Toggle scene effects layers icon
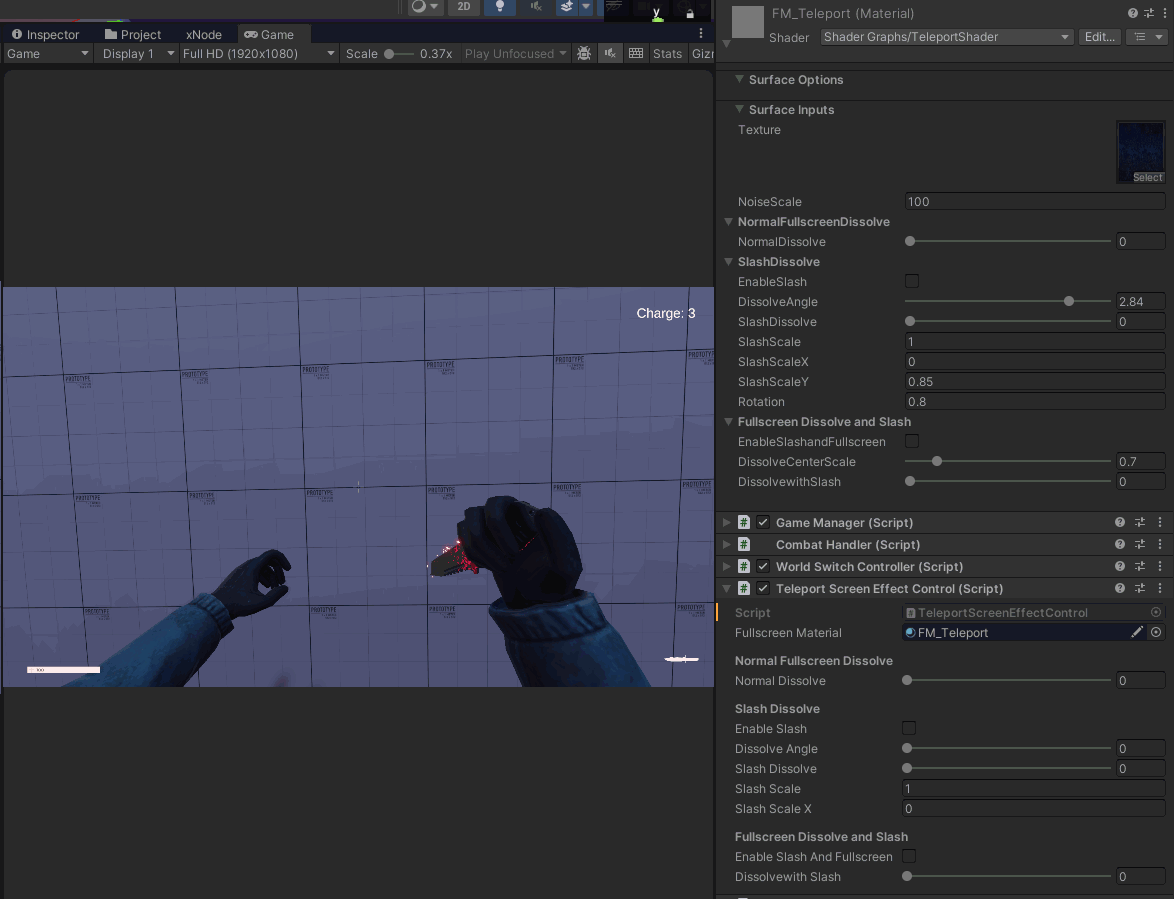 567,7
